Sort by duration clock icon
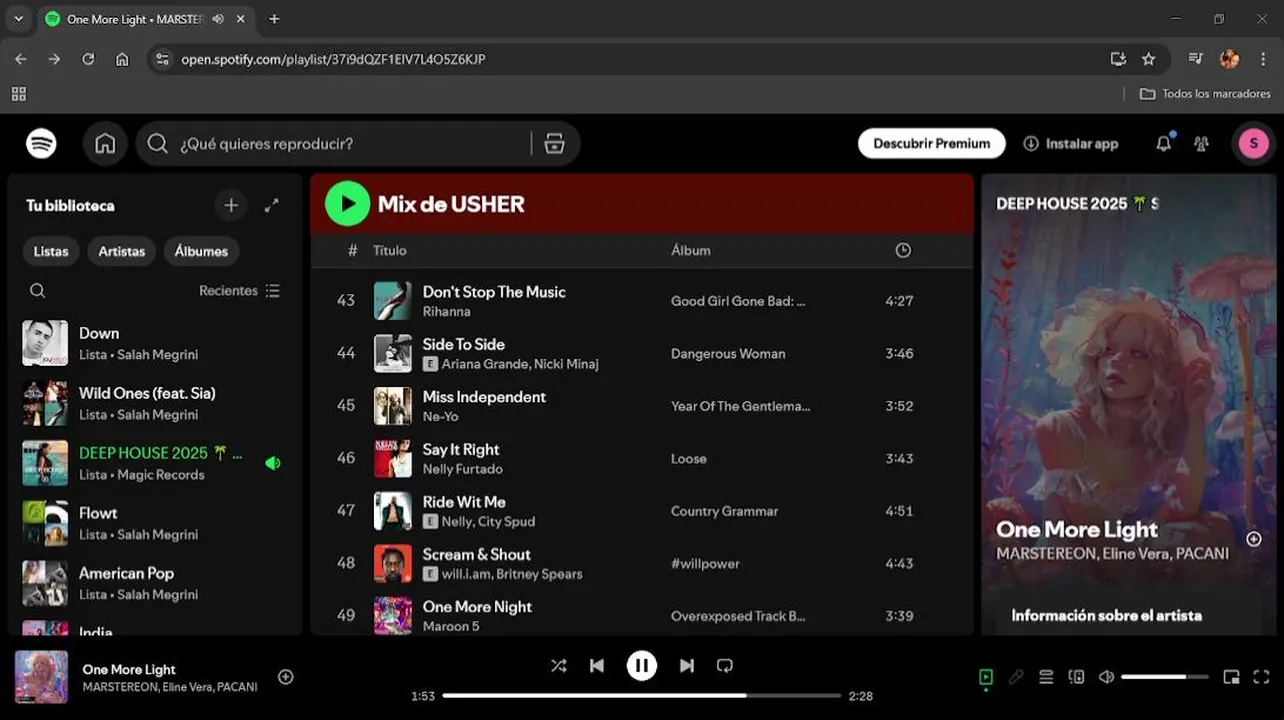 click(903, 250)
